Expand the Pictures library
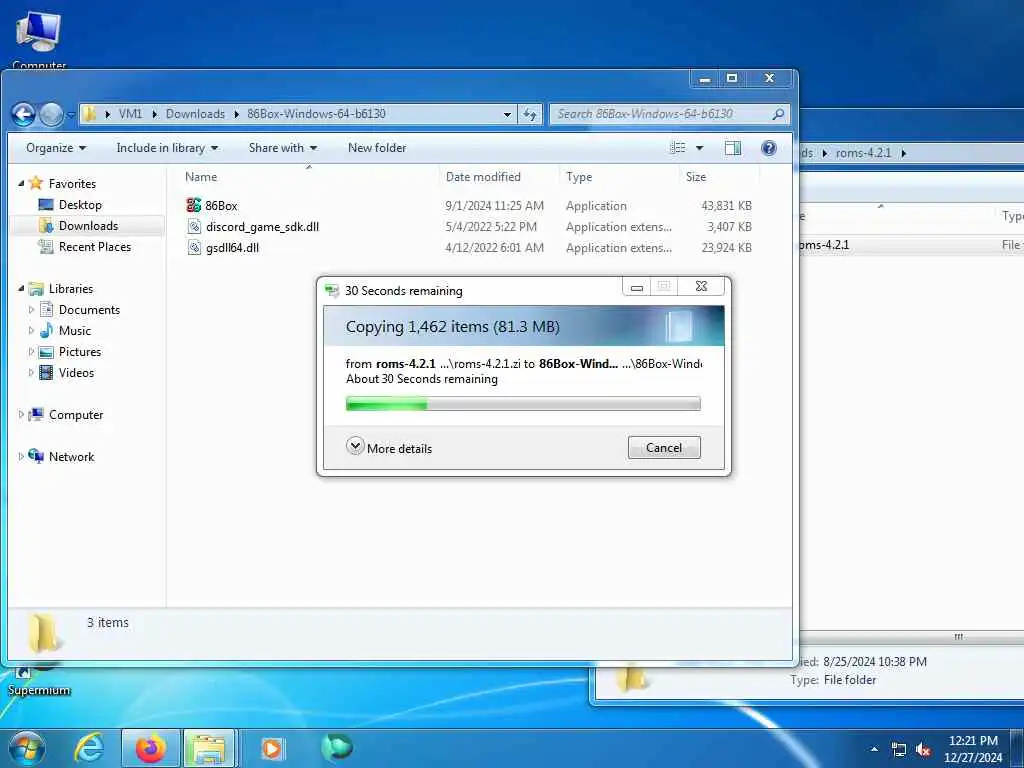 [x=31, y=352]
